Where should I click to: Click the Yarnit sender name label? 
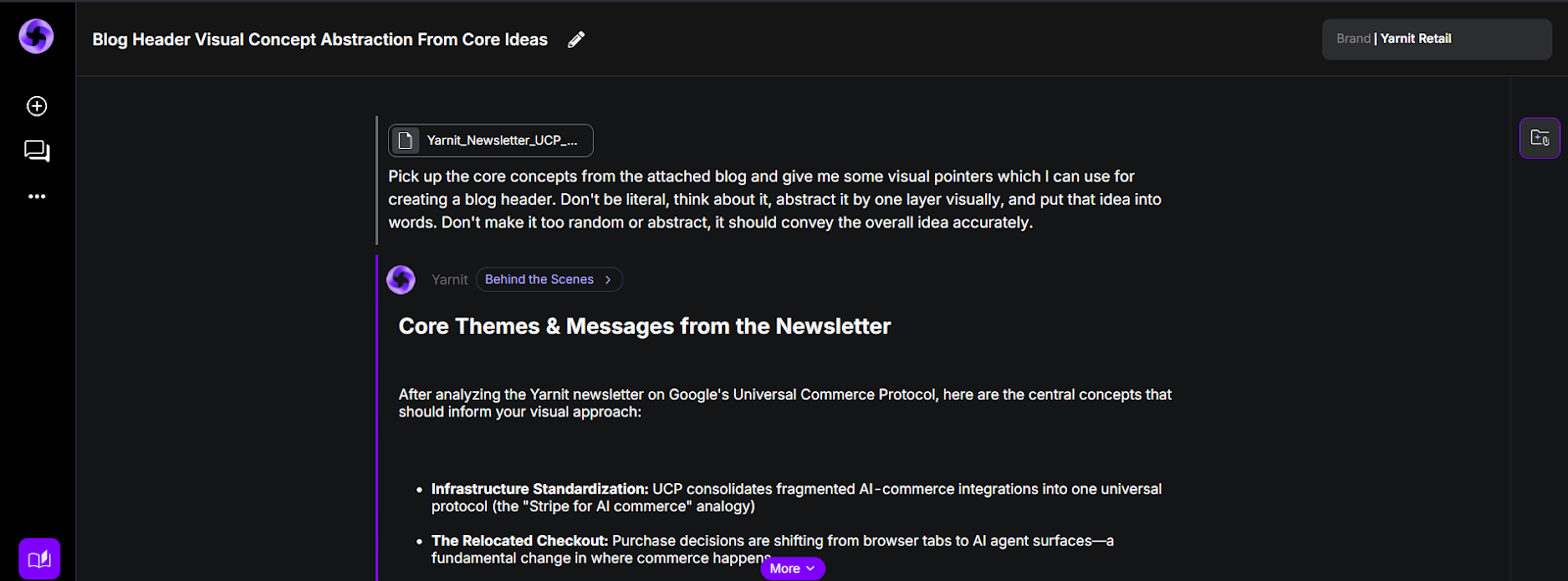coord(450,279)
